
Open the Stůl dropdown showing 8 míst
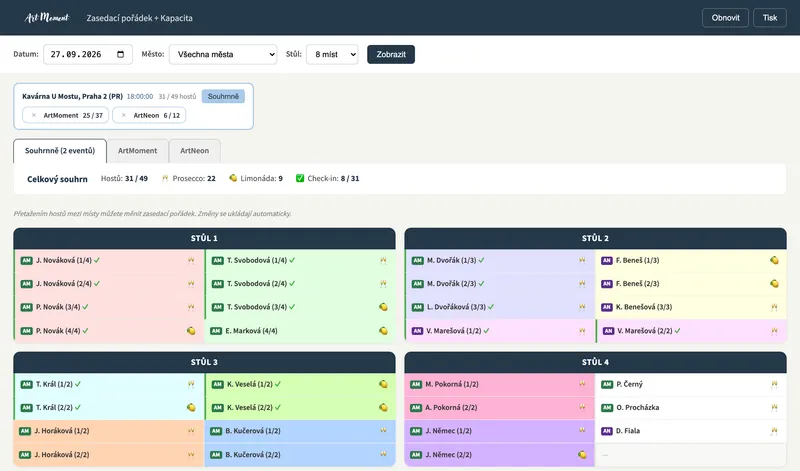click(332, 54)
